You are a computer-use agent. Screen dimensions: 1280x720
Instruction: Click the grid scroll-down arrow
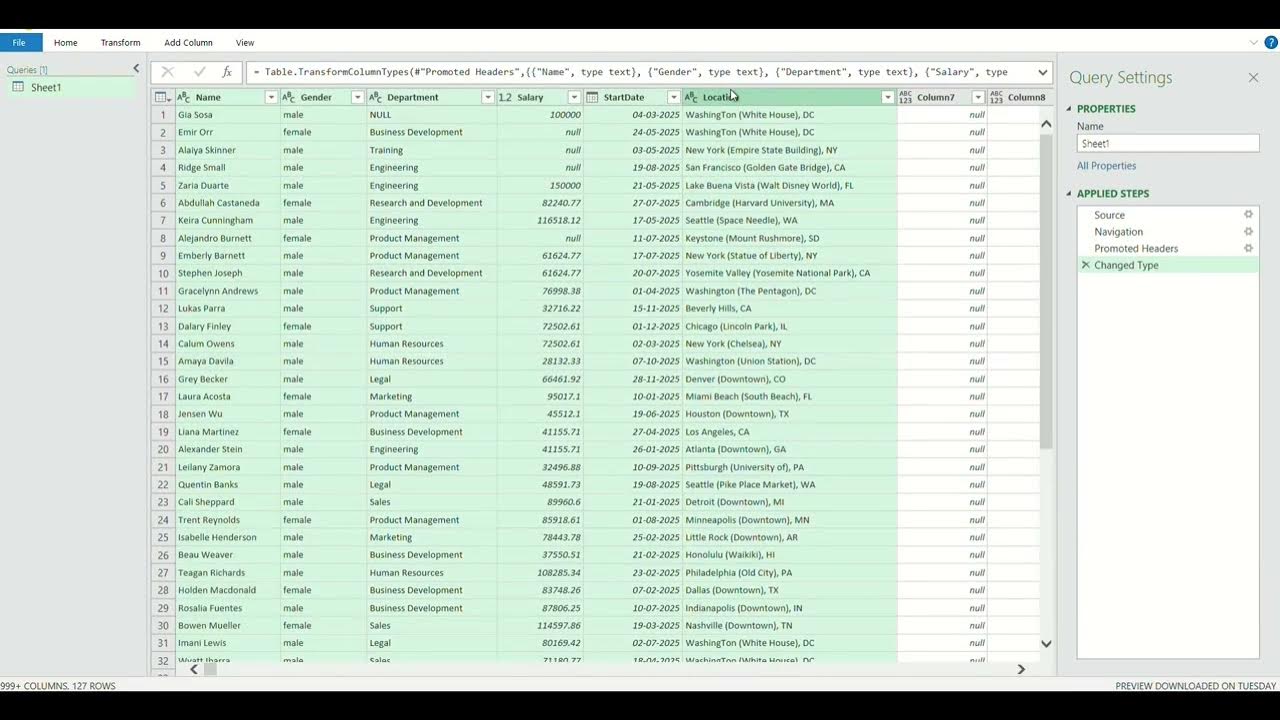click(1046, 644)
